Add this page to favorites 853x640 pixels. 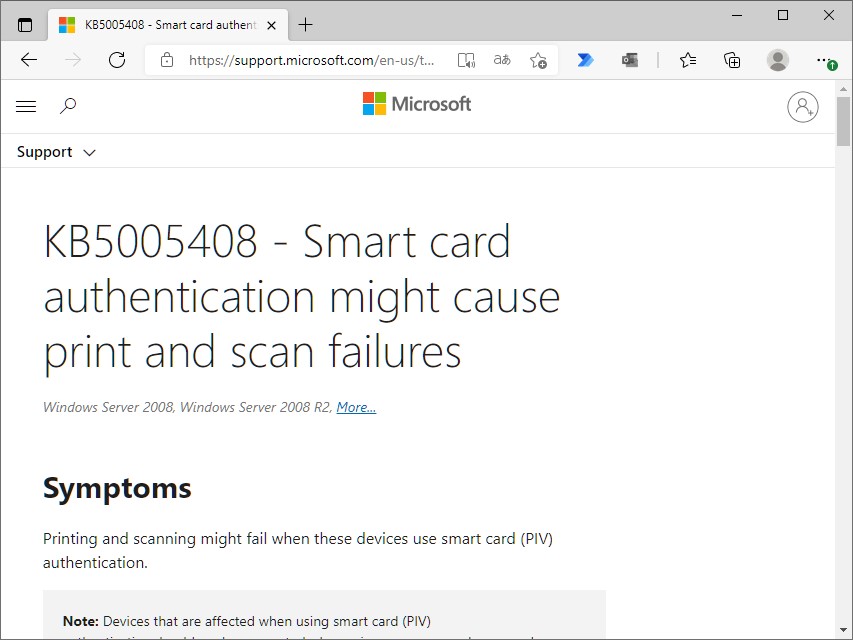[x=538, y=60]
